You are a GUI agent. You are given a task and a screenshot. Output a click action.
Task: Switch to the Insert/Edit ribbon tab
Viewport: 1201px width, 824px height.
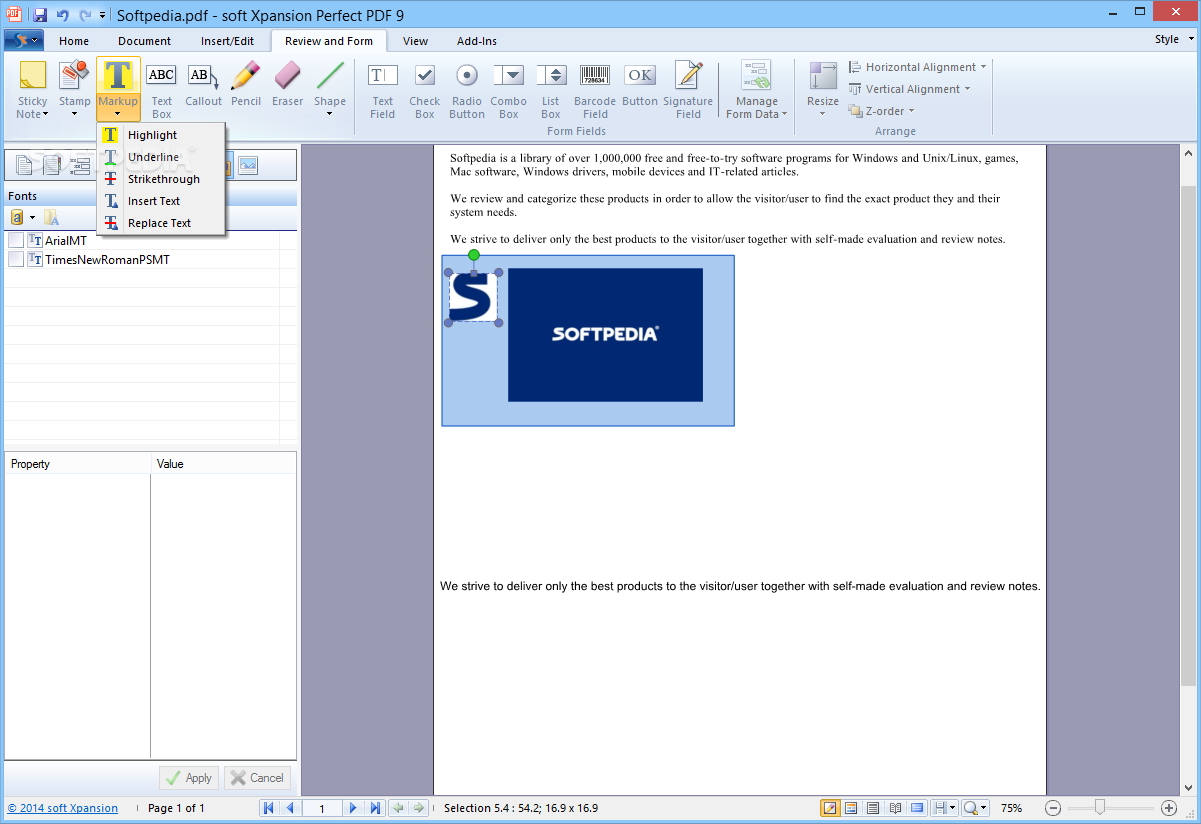227,41
